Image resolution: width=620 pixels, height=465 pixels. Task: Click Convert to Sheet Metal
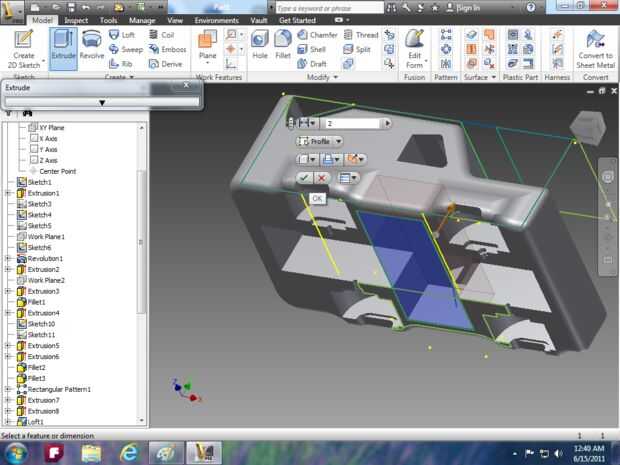596,49
